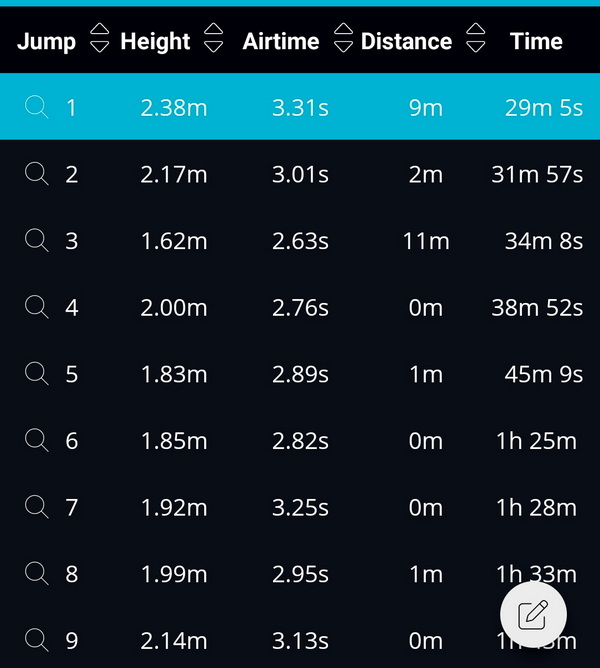Open the floating edit pencil button
600x668 pixels.
coord(533,615)
